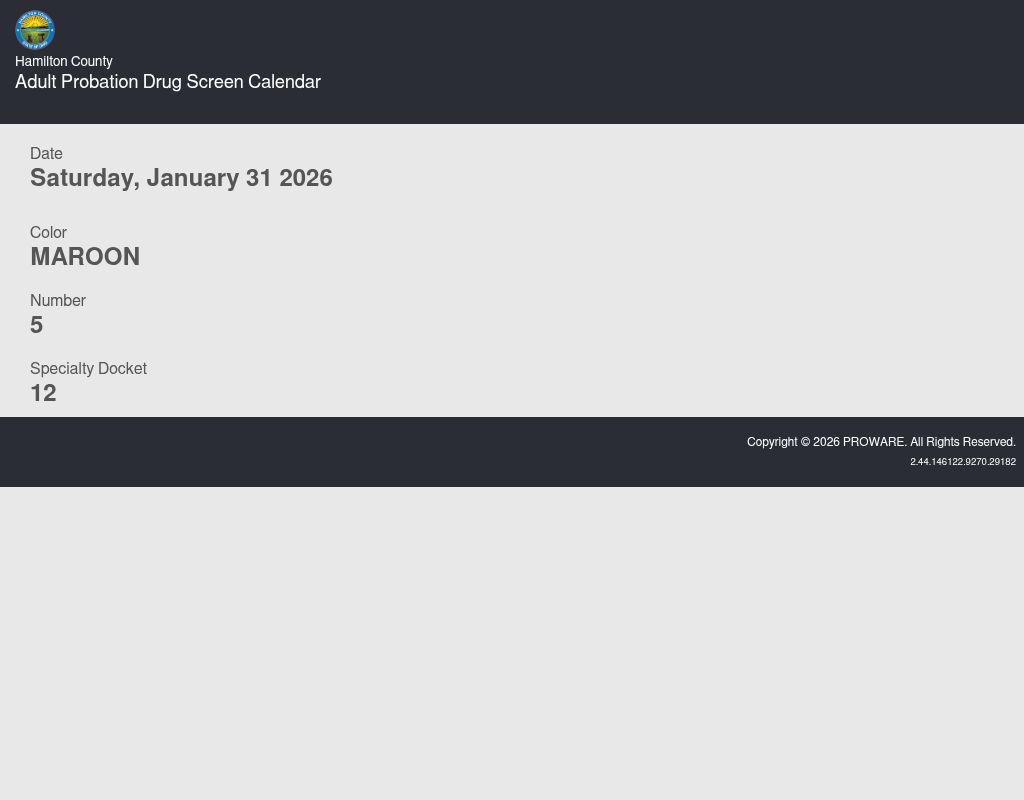Select the number value 5

pyautogui.click(x=37, y=325)
